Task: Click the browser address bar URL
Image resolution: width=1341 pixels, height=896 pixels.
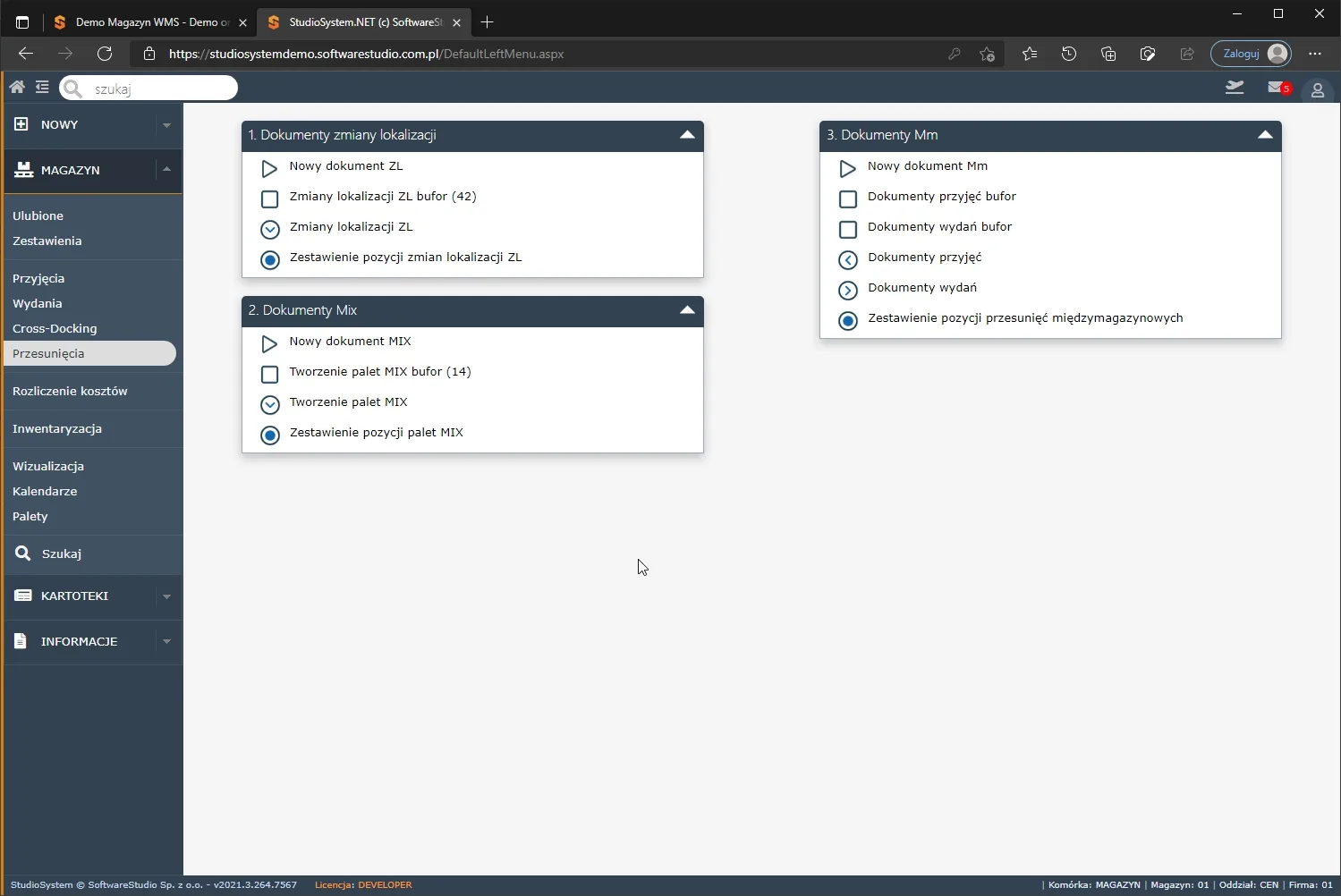Action: (366, 54)
